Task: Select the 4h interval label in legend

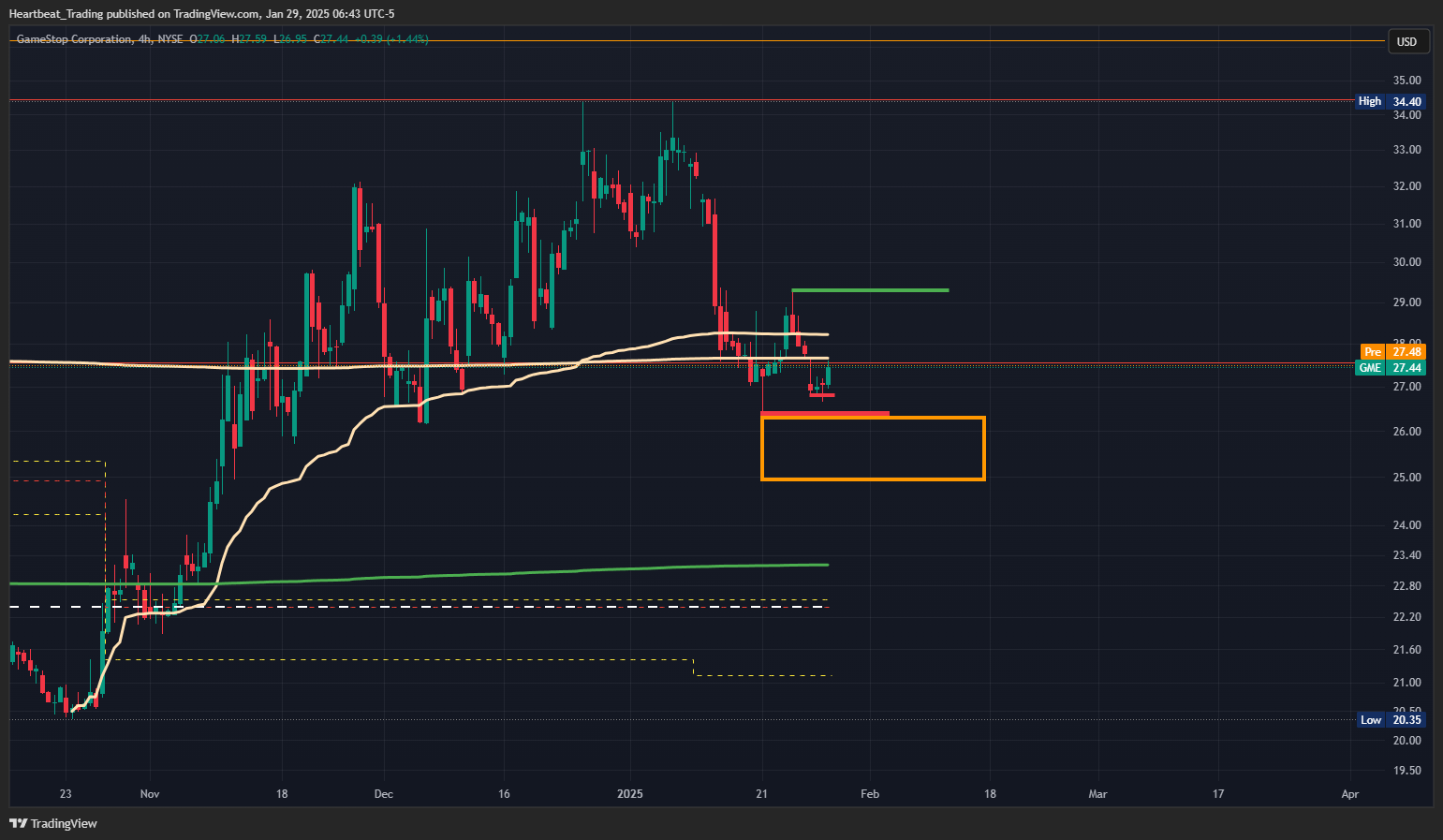Action: [143, 39]
